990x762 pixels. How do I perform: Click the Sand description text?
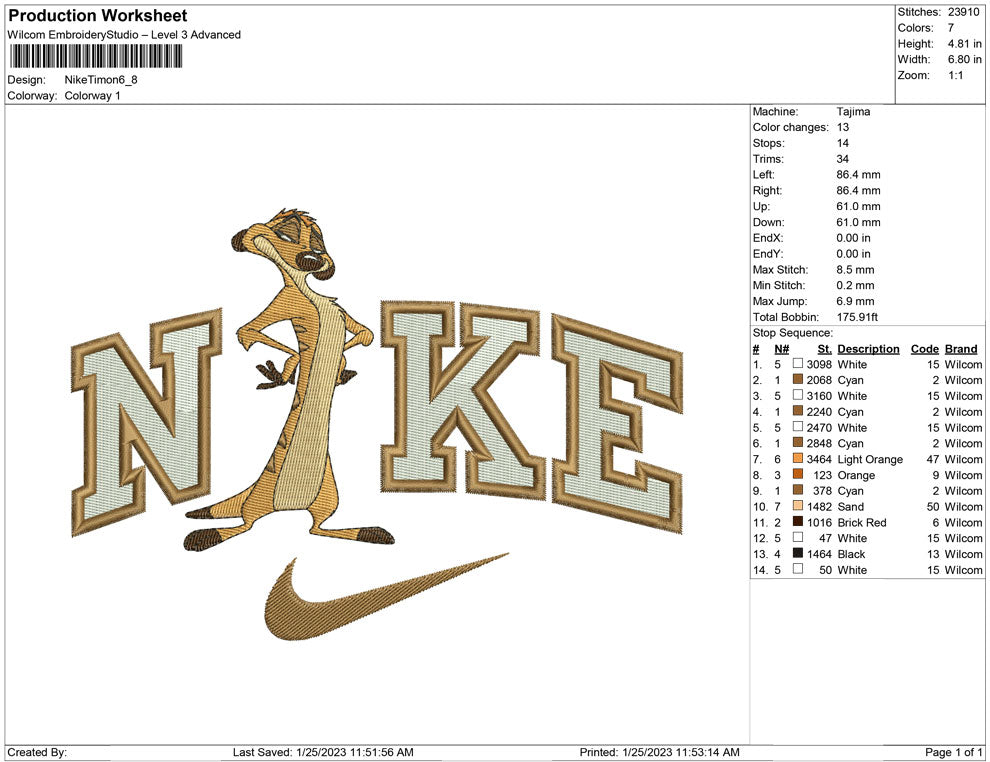pyautogui.click(x=850, y=506)
